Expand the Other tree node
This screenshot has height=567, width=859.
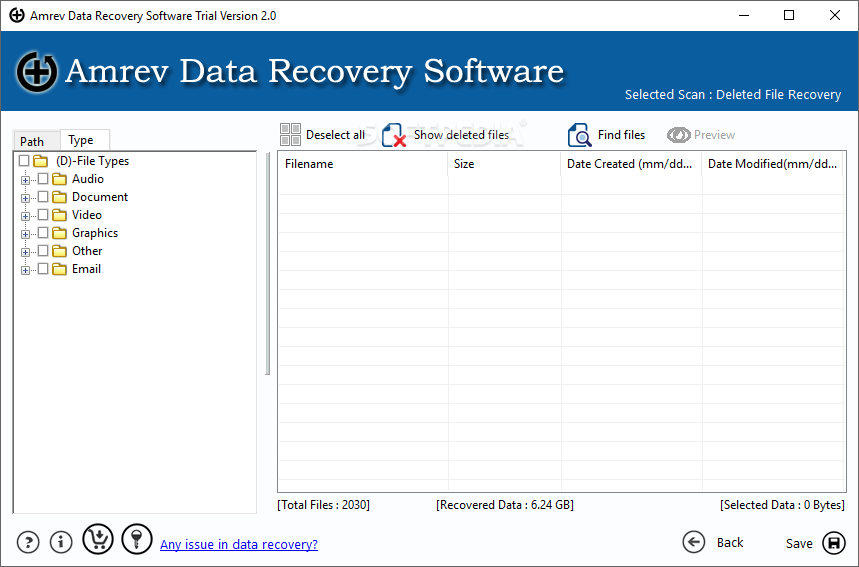[25, 253]
